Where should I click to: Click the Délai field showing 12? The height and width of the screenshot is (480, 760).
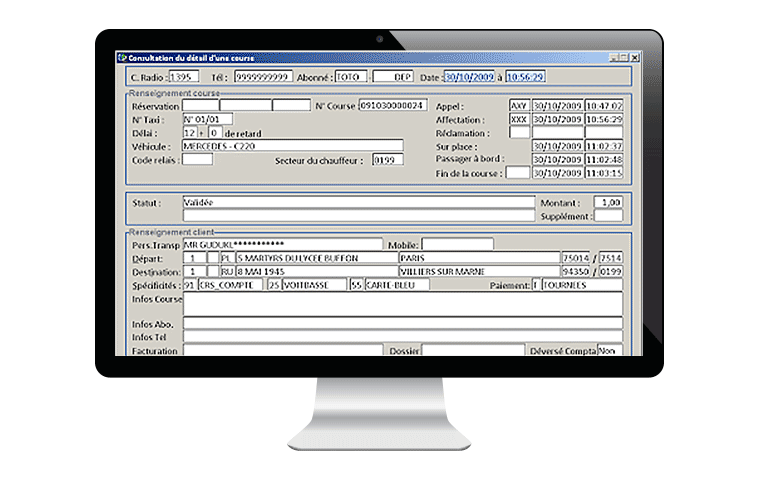click(190, 132)
